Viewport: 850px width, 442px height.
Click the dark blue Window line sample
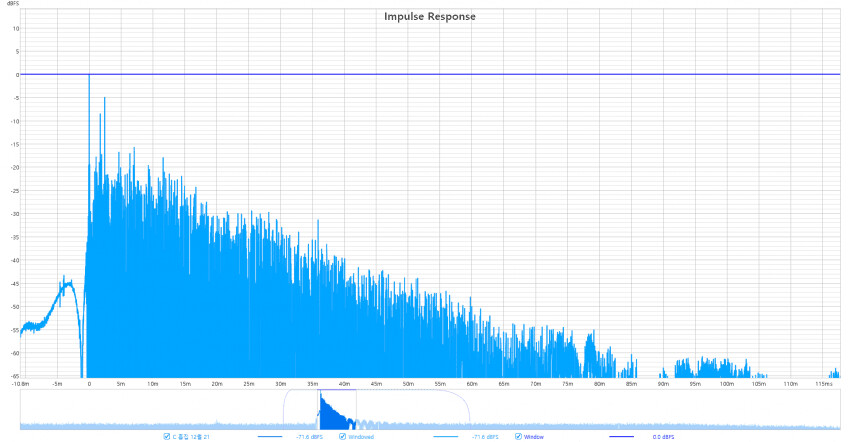[x=622, y=437]
